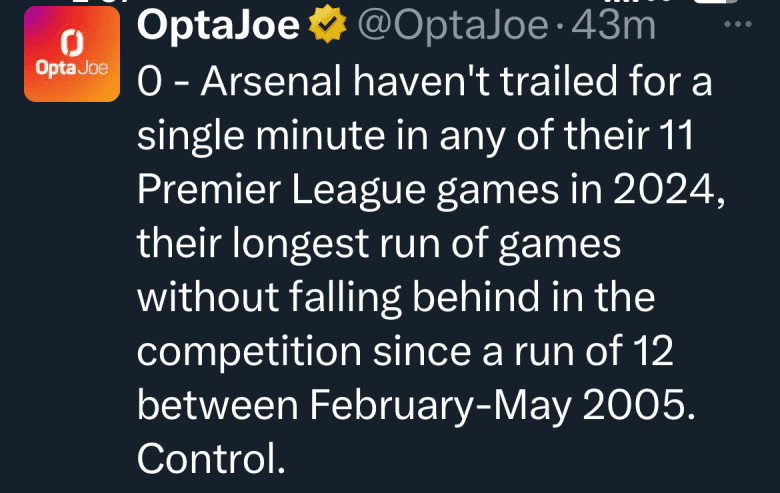This screenshot has width=780, height=493.
Task: Click the word "competition" in the tweet
Action: [x=245, y=351]
